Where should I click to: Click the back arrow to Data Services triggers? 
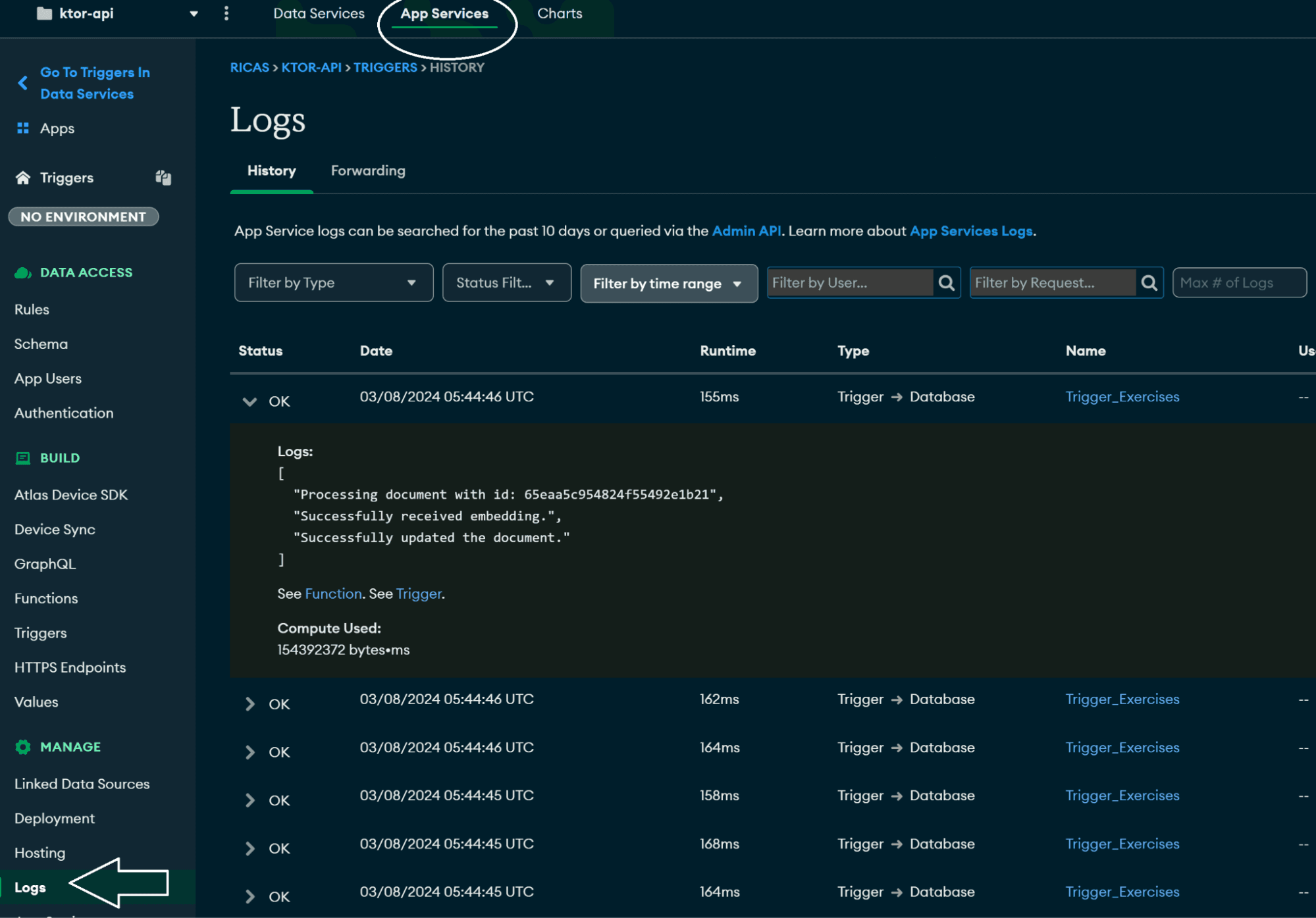23,83
